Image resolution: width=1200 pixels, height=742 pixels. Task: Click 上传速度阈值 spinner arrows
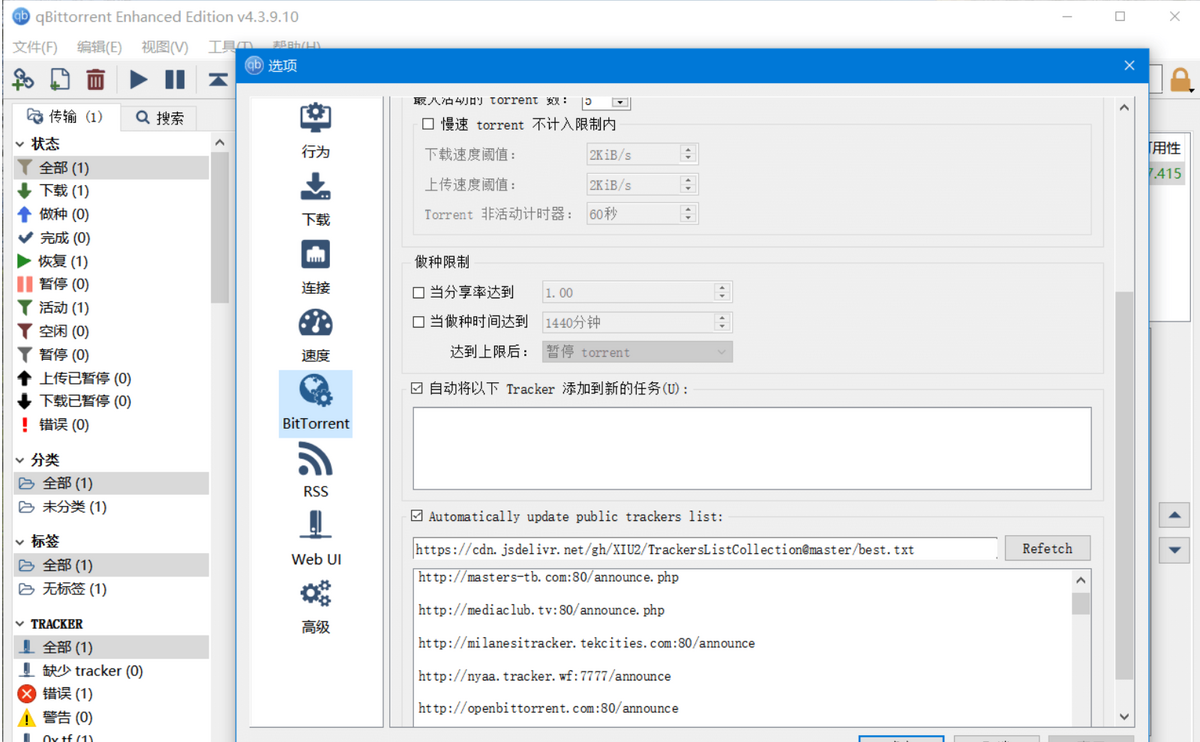(x=688, y=184)
